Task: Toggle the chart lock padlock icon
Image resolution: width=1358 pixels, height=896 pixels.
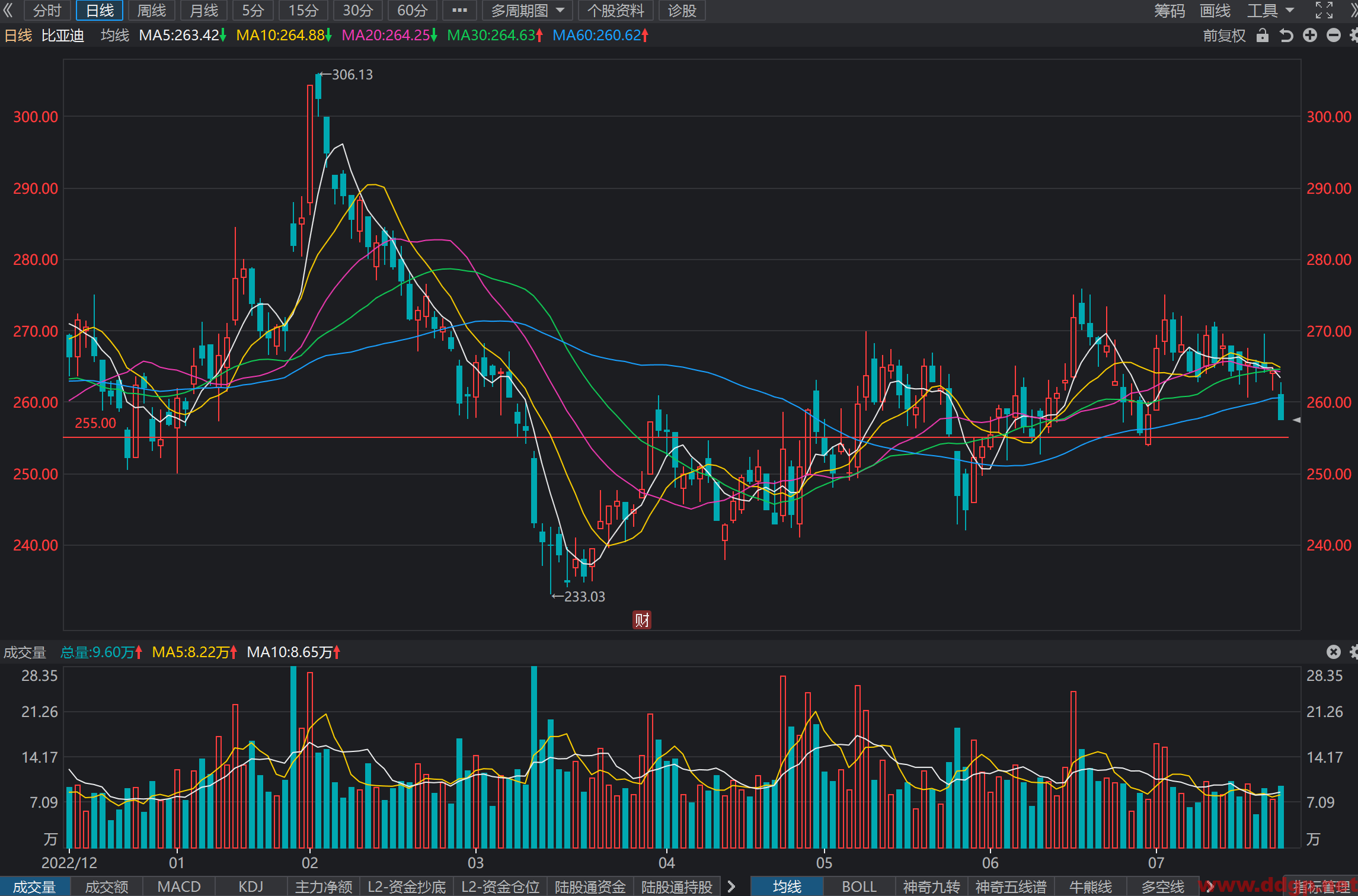Action: (x=1263, y=36)
